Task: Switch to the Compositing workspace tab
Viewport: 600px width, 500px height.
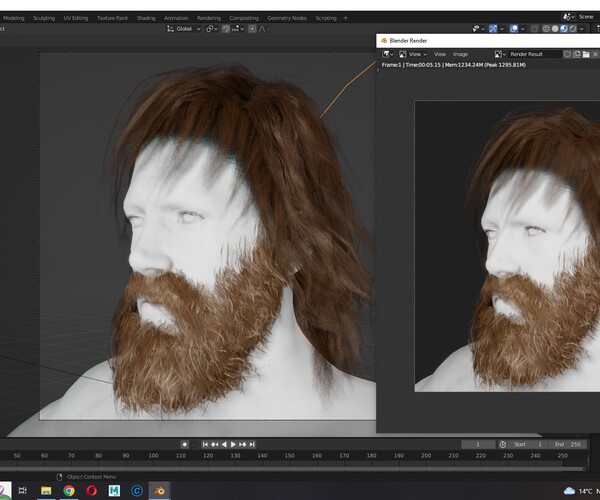Action: [x=244, y=18]
